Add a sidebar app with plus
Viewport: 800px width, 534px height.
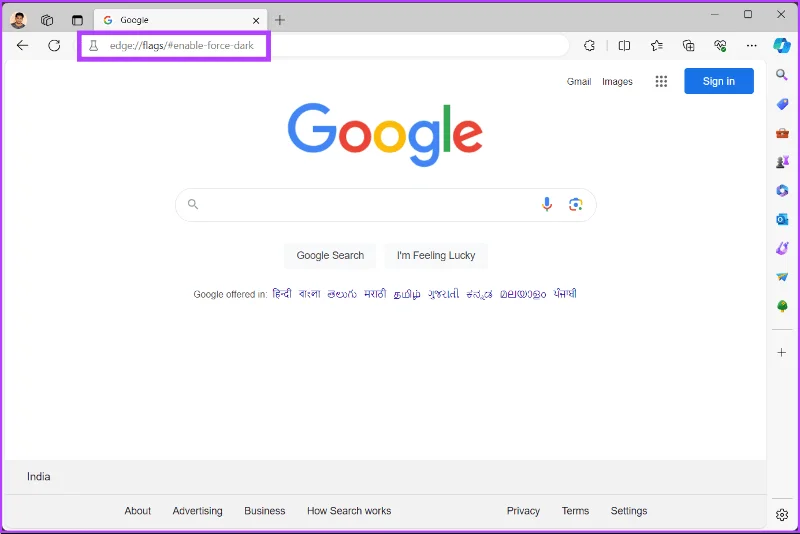point(782,352)
